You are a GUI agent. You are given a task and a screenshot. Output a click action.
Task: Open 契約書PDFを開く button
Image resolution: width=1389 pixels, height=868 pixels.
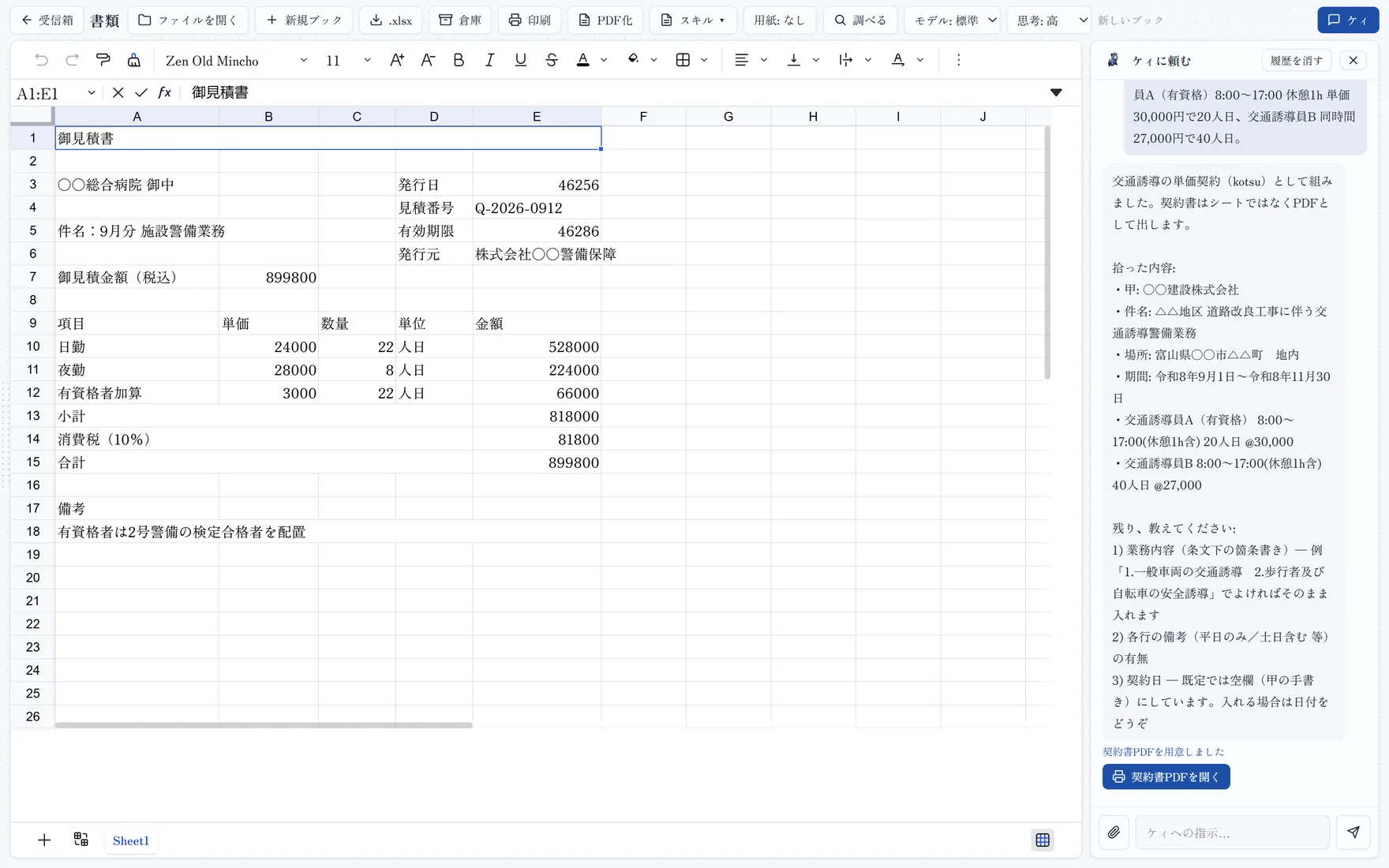1166,776
